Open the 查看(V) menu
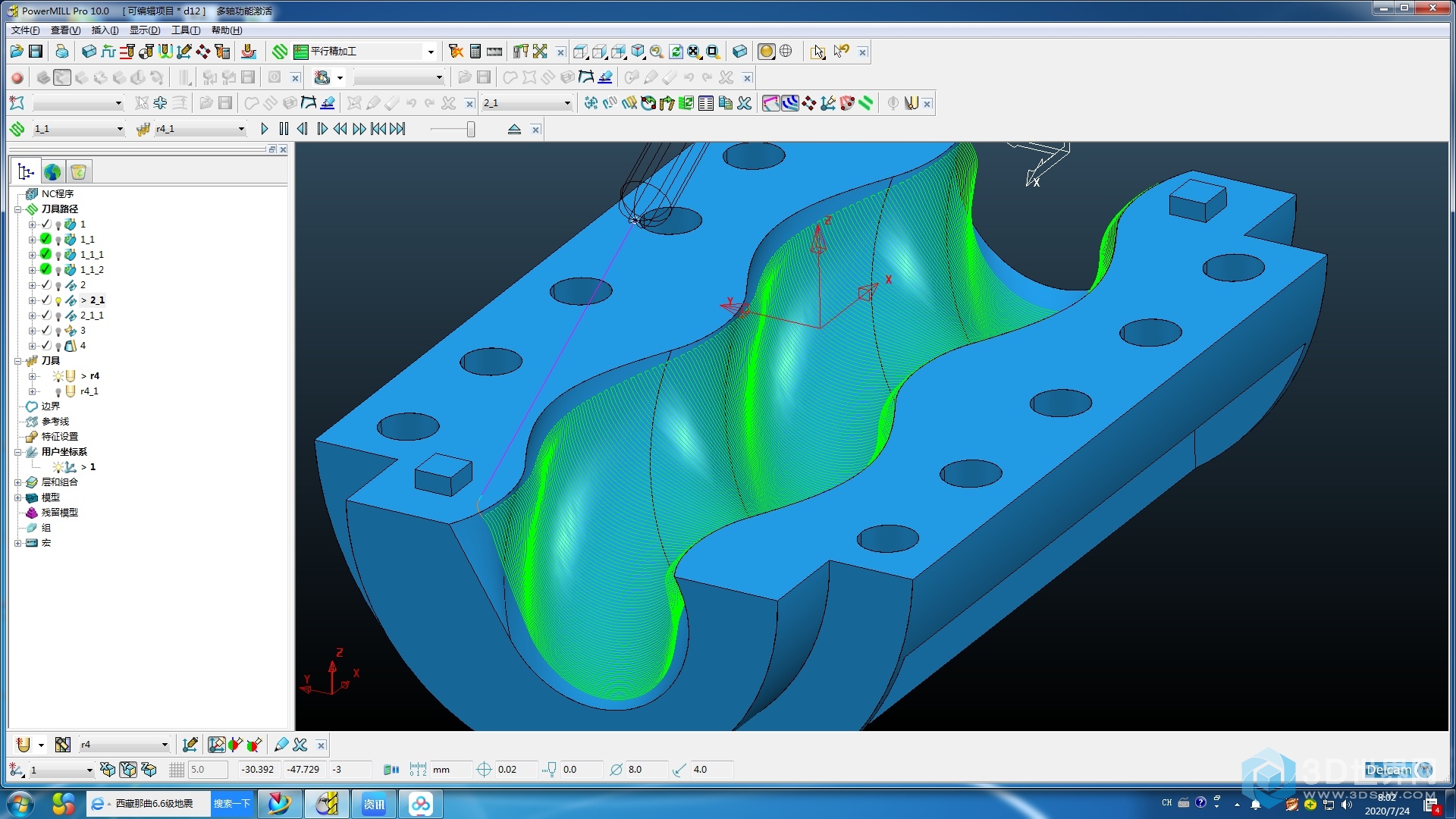The image size is (1456, 819). point(66,30)
